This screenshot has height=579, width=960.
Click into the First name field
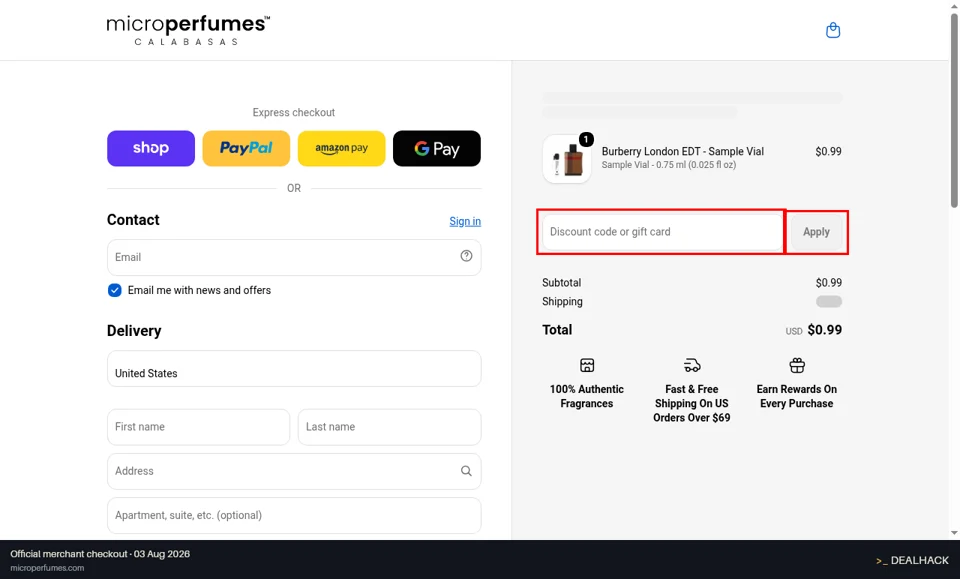click(x=198, y=427)
